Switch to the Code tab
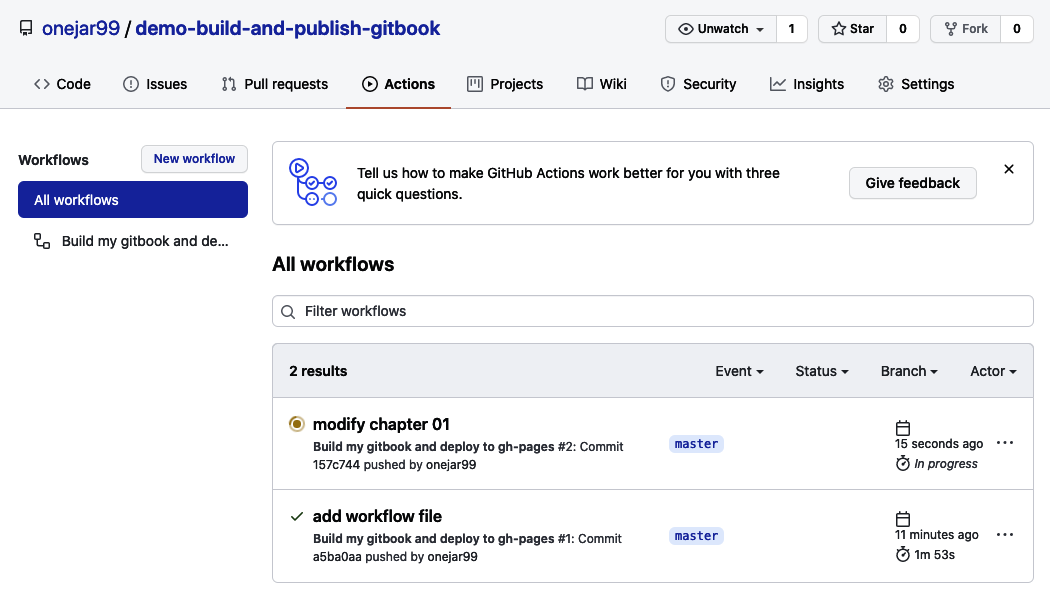 click(x=62, y=84)
